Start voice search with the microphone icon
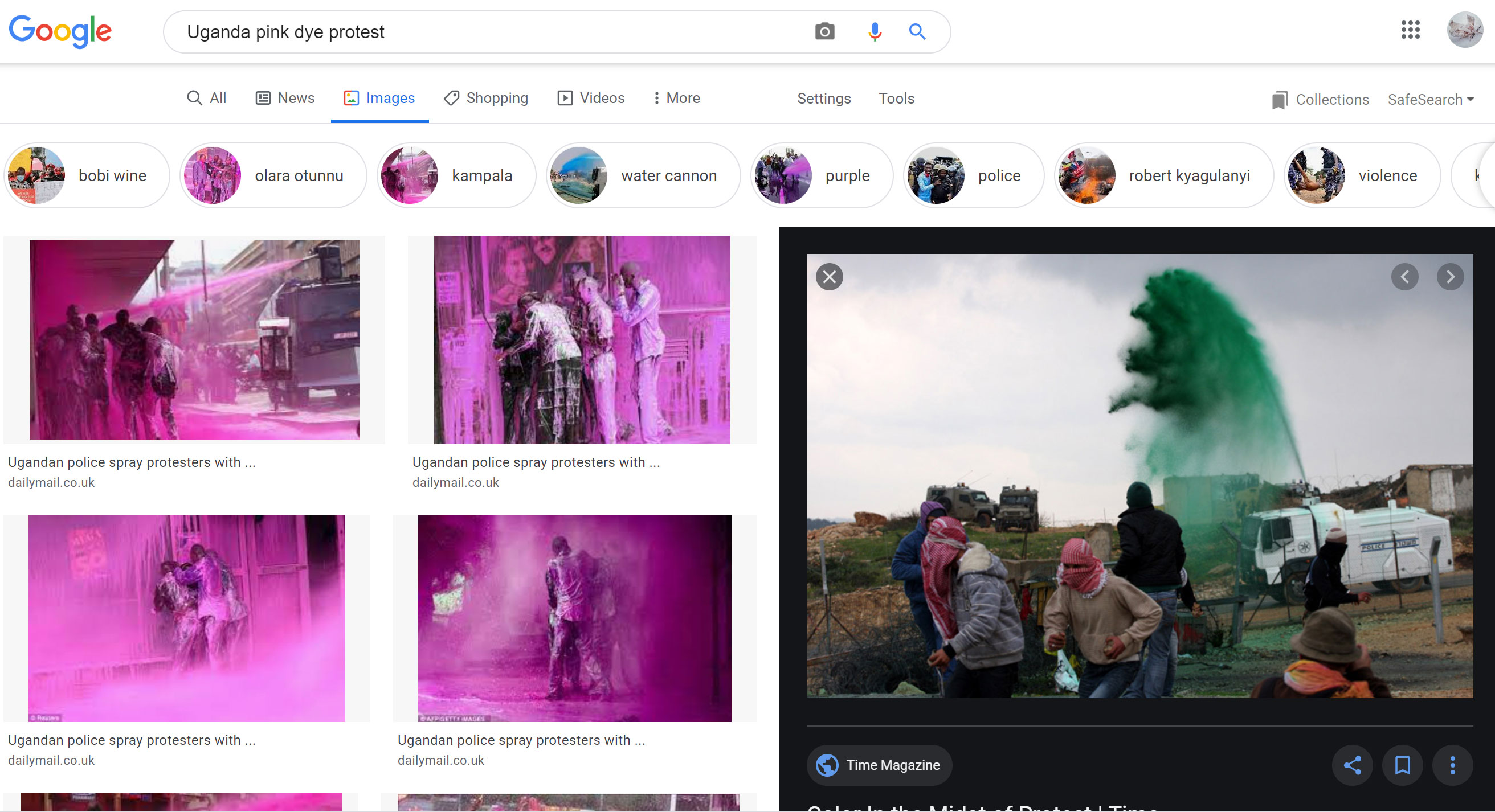 coord(874,31)
